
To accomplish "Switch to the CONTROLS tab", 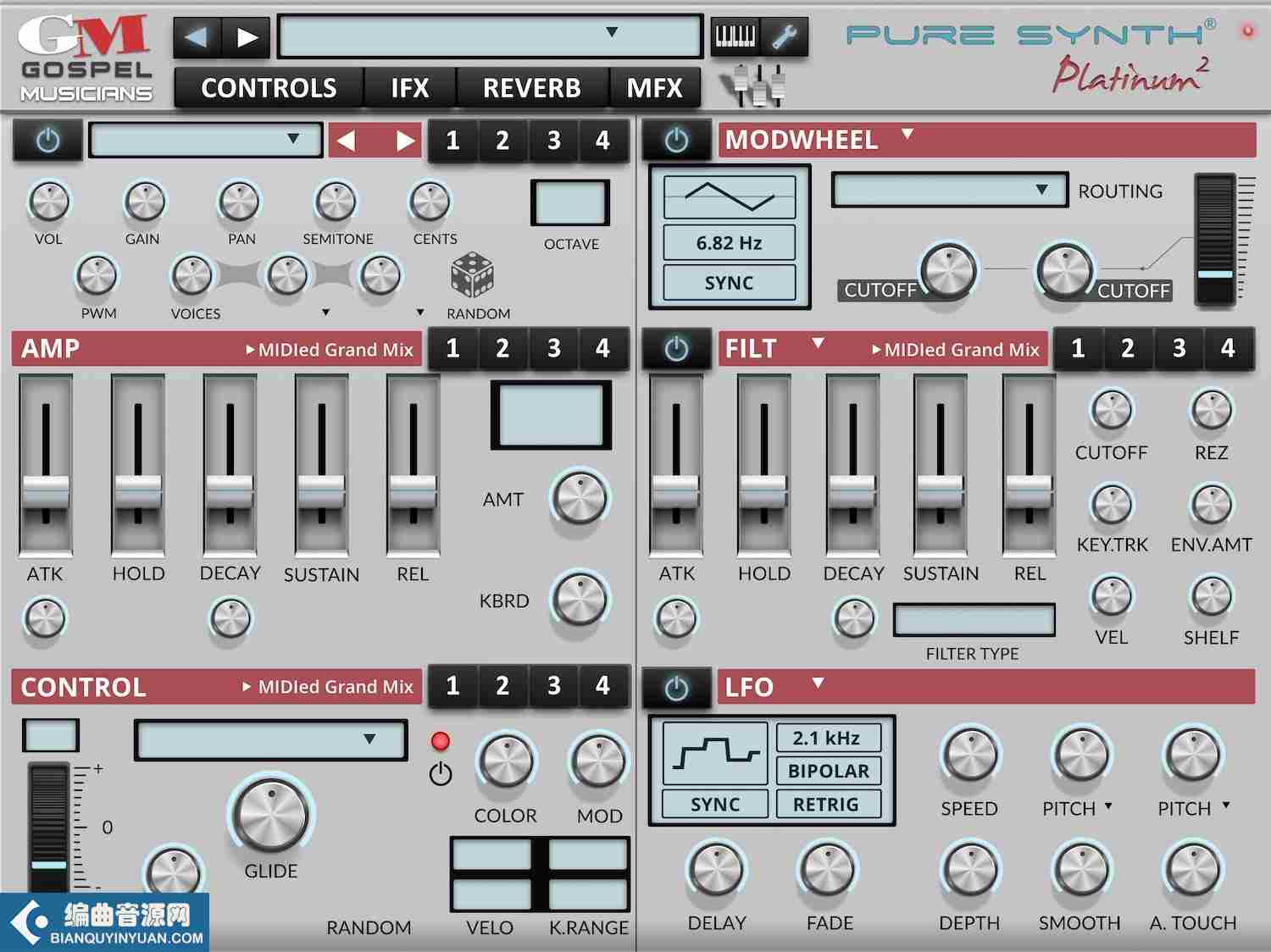I will click(x=269, y=88).
